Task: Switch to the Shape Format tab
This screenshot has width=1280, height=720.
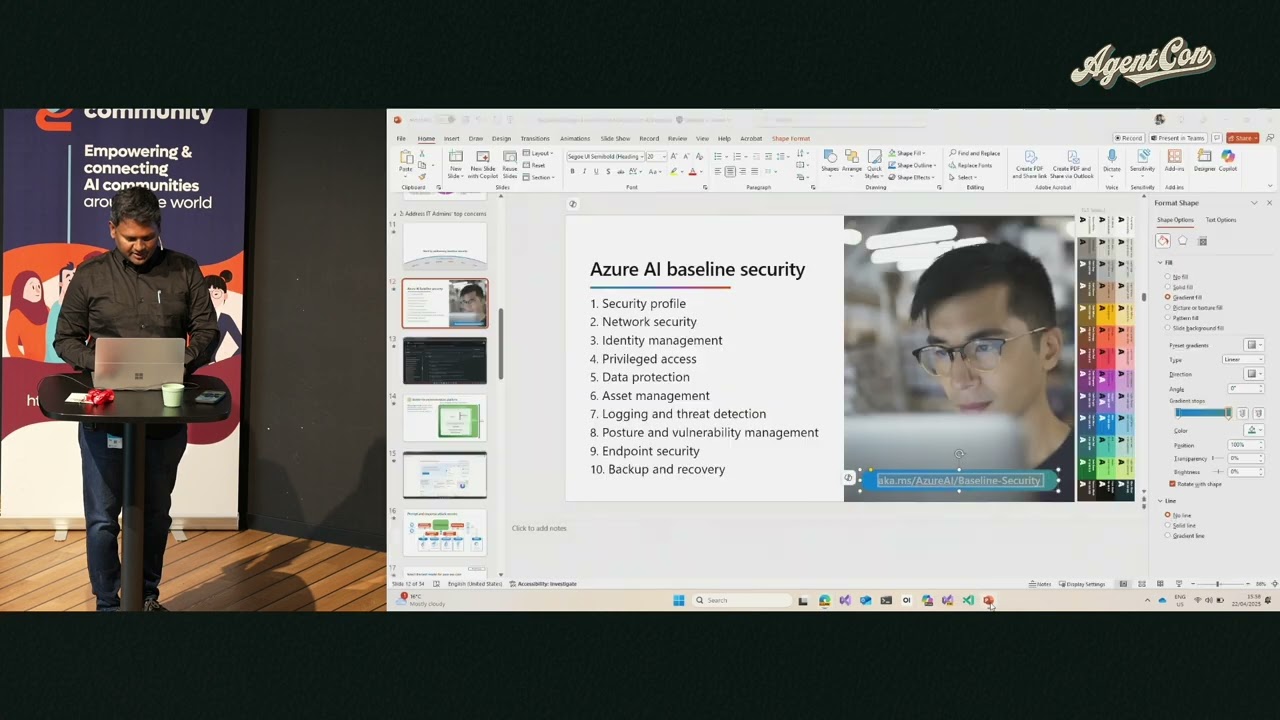Action: tap(791, 138)
